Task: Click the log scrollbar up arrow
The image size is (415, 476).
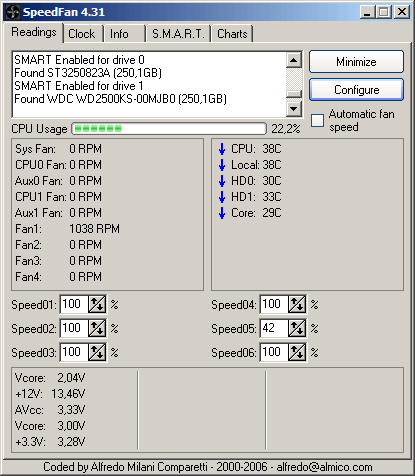Action: point(294,60)
